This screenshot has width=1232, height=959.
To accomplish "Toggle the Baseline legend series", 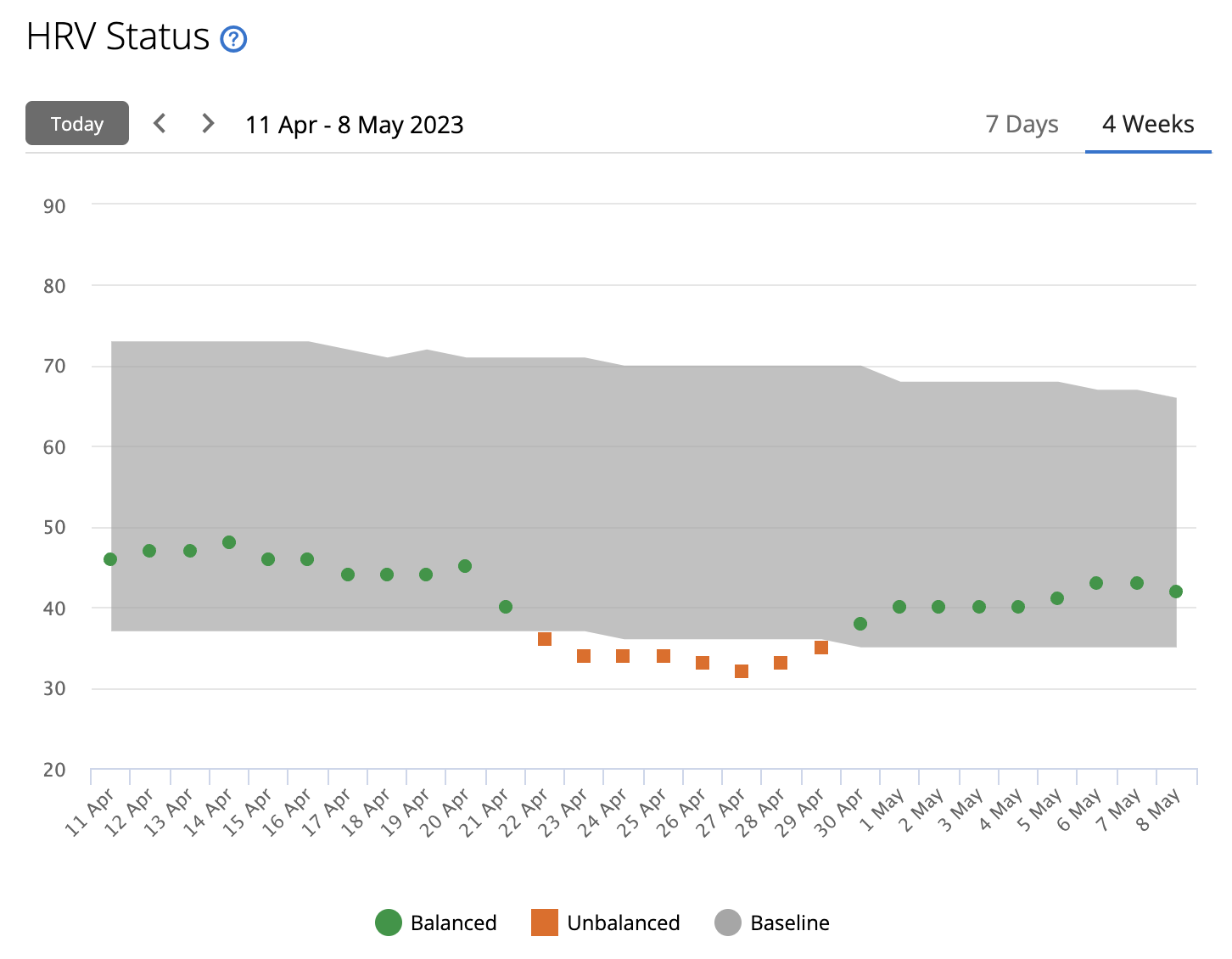I will pos(789,923).
